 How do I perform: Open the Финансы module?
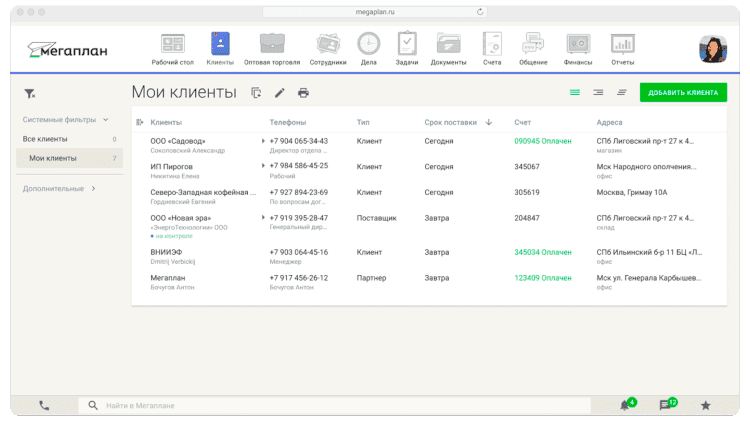[x=578, y=47]
